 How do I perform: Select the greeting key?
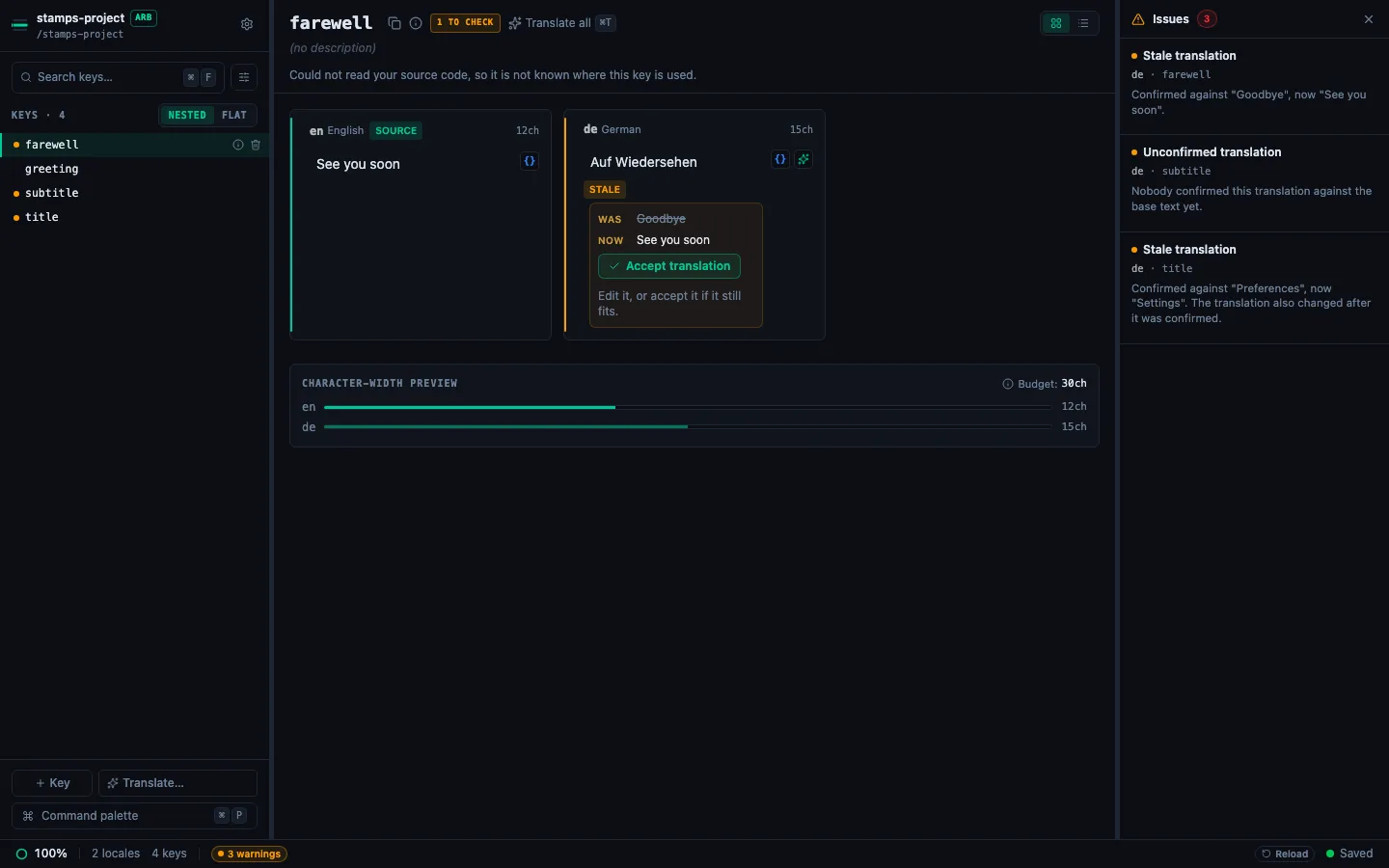(135, 169)
